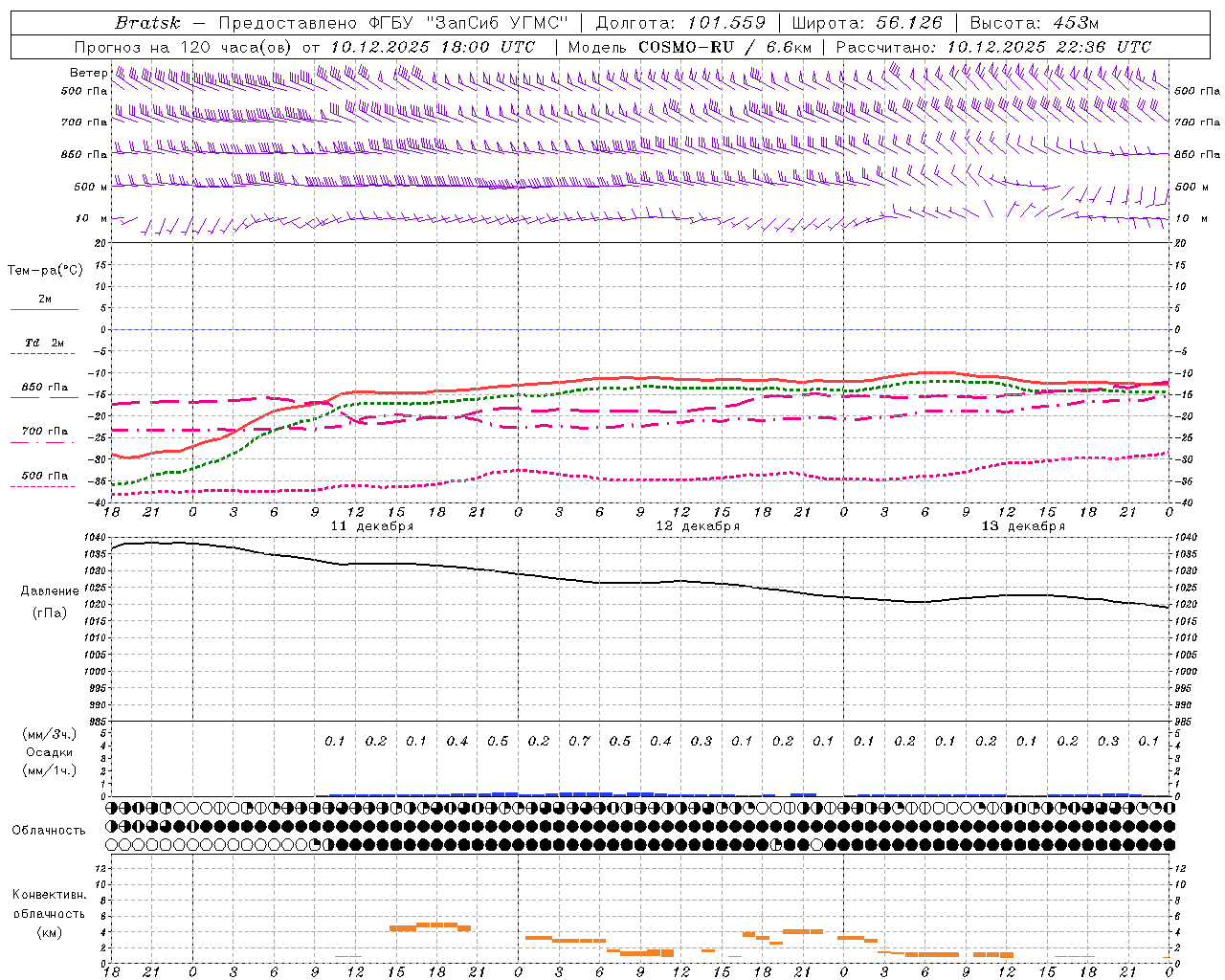Select the 'Широта: 56.126' latitude text

867,22
